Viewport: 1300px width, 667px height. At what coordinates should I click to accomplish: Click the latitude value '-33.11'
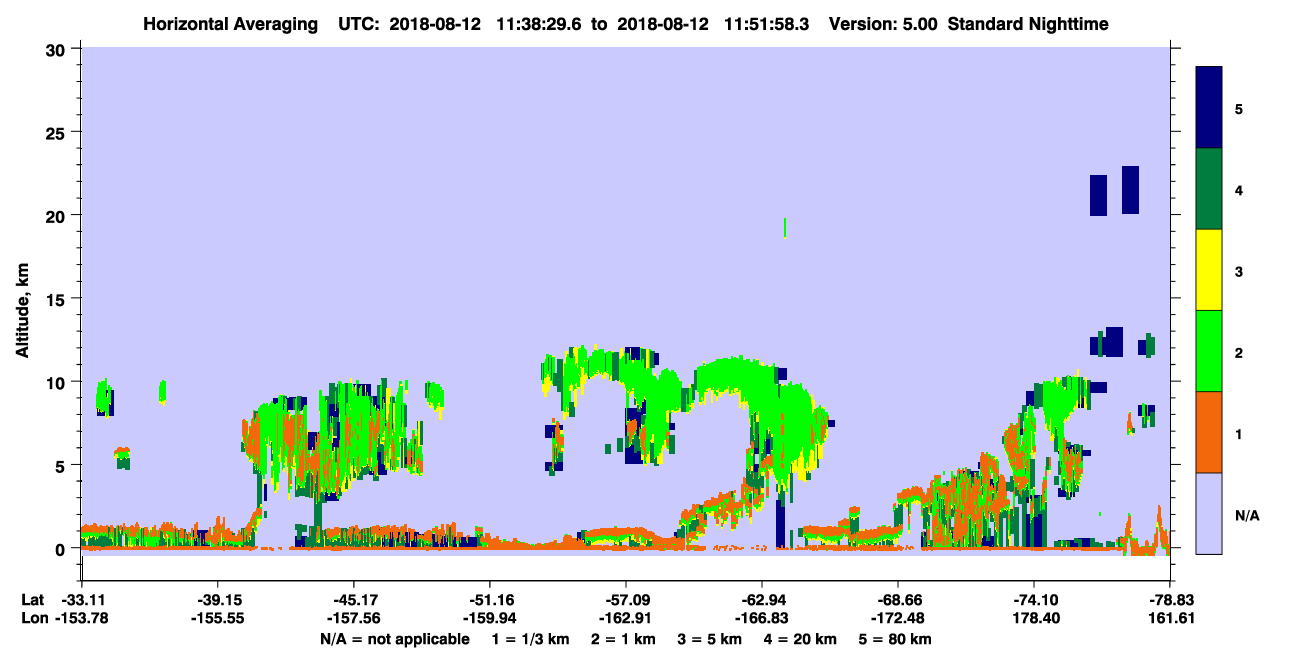(x=81, y=600)
